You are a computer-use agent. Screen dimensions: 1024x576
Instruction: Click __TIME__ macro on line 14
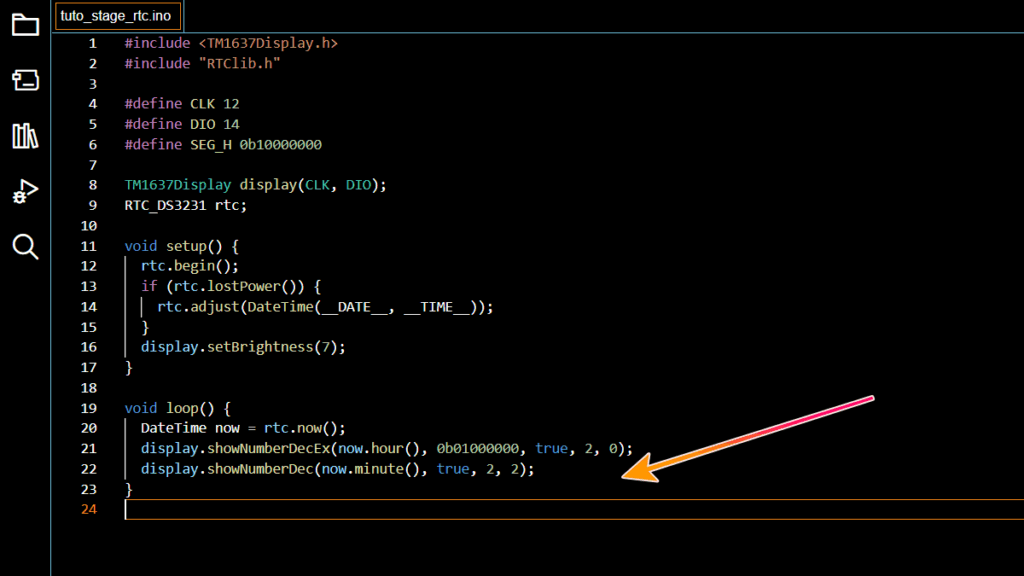pos(436,307)
